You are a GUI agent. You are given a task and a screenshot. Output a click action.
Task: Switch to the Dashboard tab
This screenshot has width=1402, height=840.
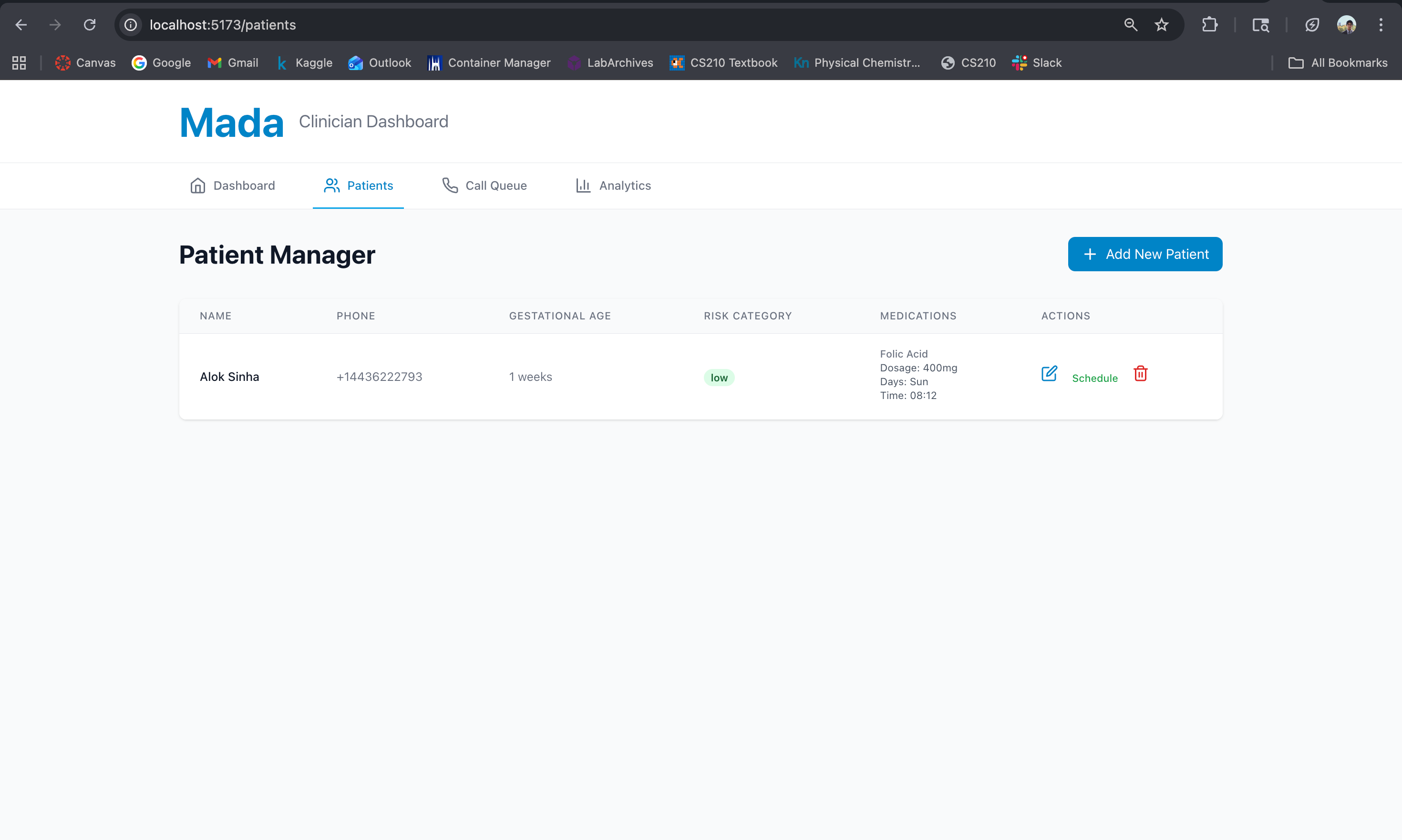click(233, 185)
